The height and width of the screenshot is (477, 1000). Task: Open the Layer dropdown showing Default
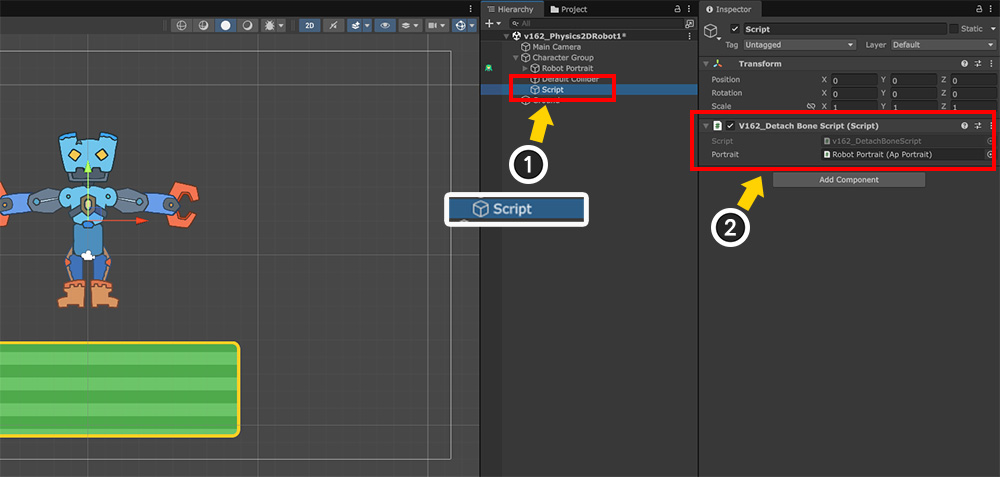pos(938,45)
